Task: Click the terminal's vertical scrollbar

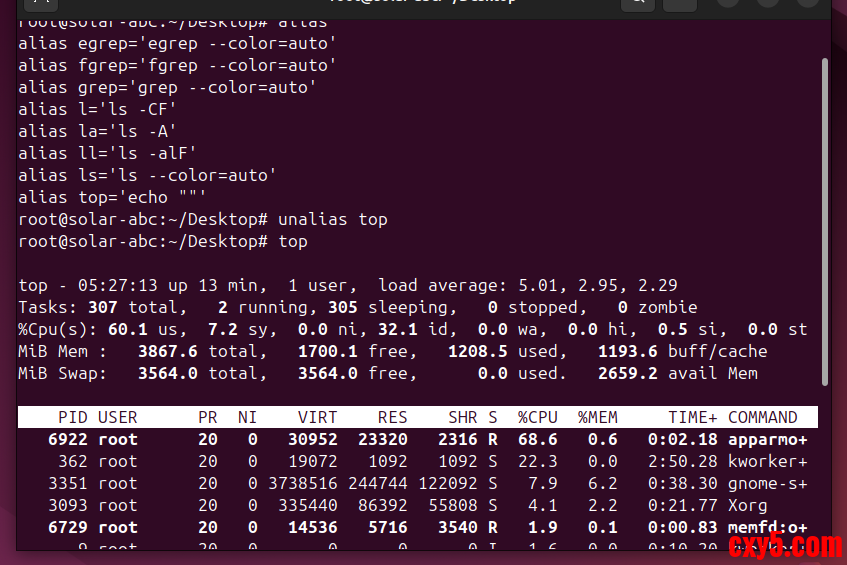Action: 824,222
